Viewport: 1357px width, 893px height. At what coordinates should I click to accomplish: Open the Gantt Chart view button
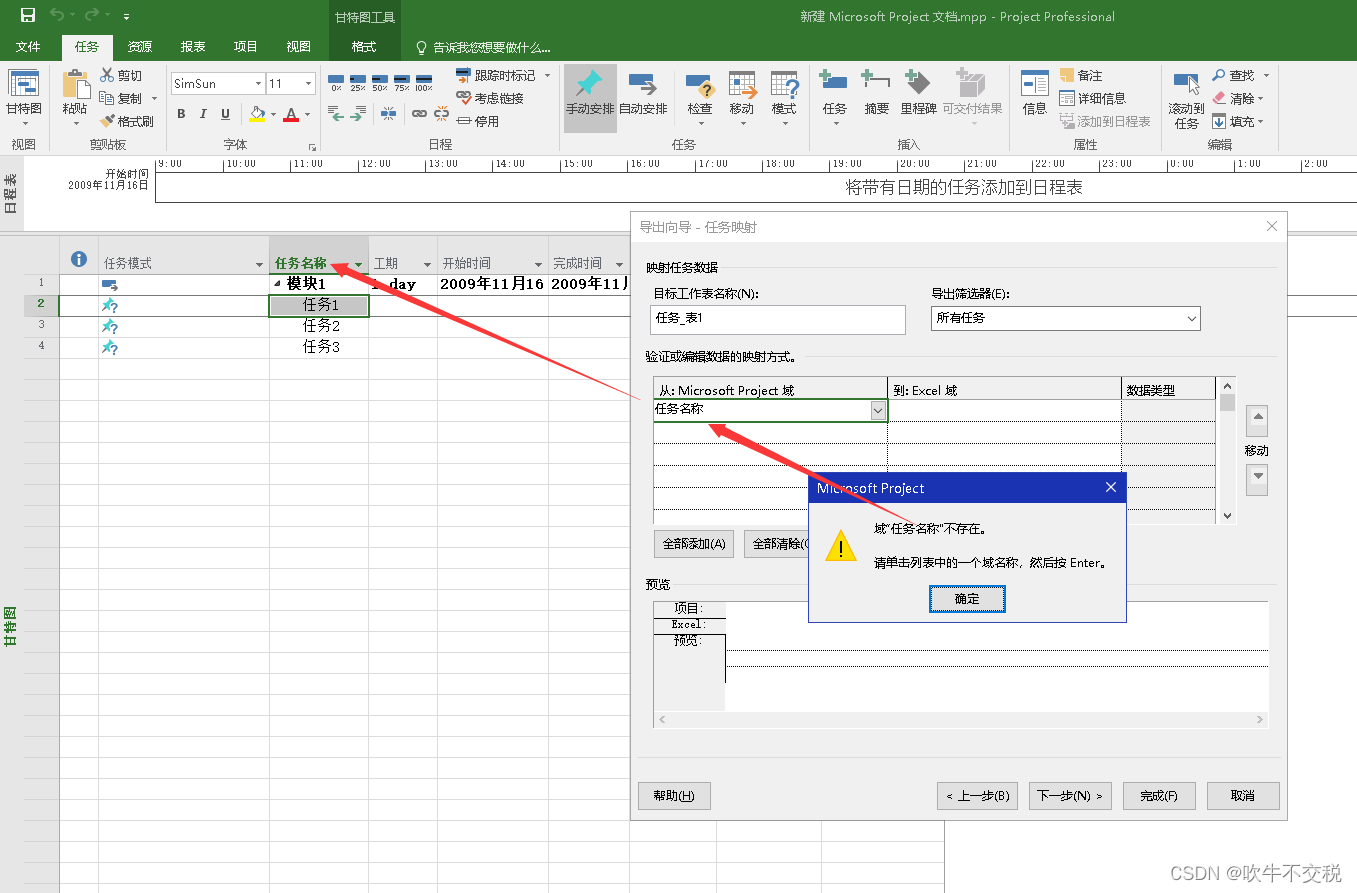click(x=24, y=98)
